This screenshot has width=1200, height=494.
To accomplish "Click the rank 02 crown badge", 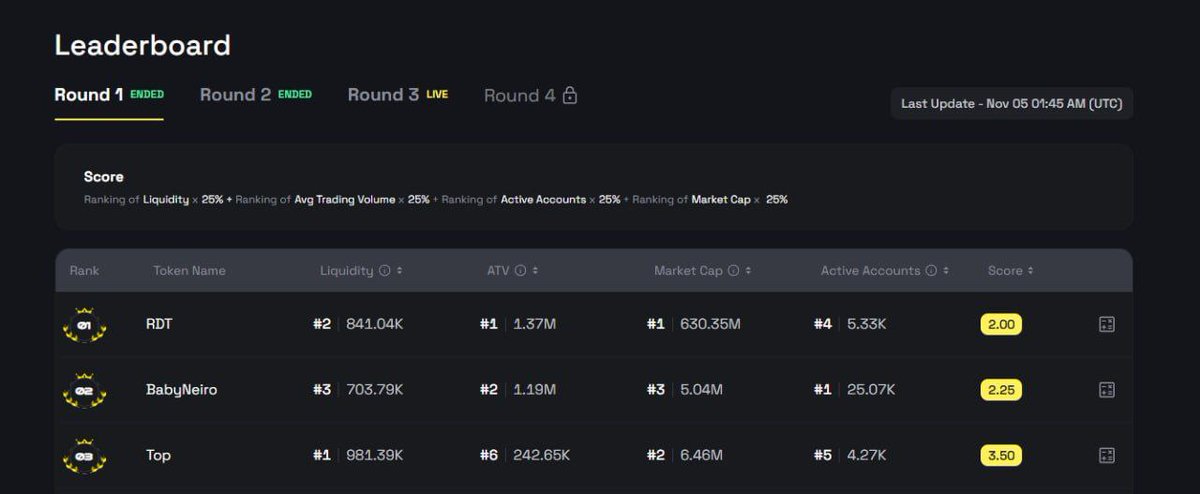I will pos(84,390).
